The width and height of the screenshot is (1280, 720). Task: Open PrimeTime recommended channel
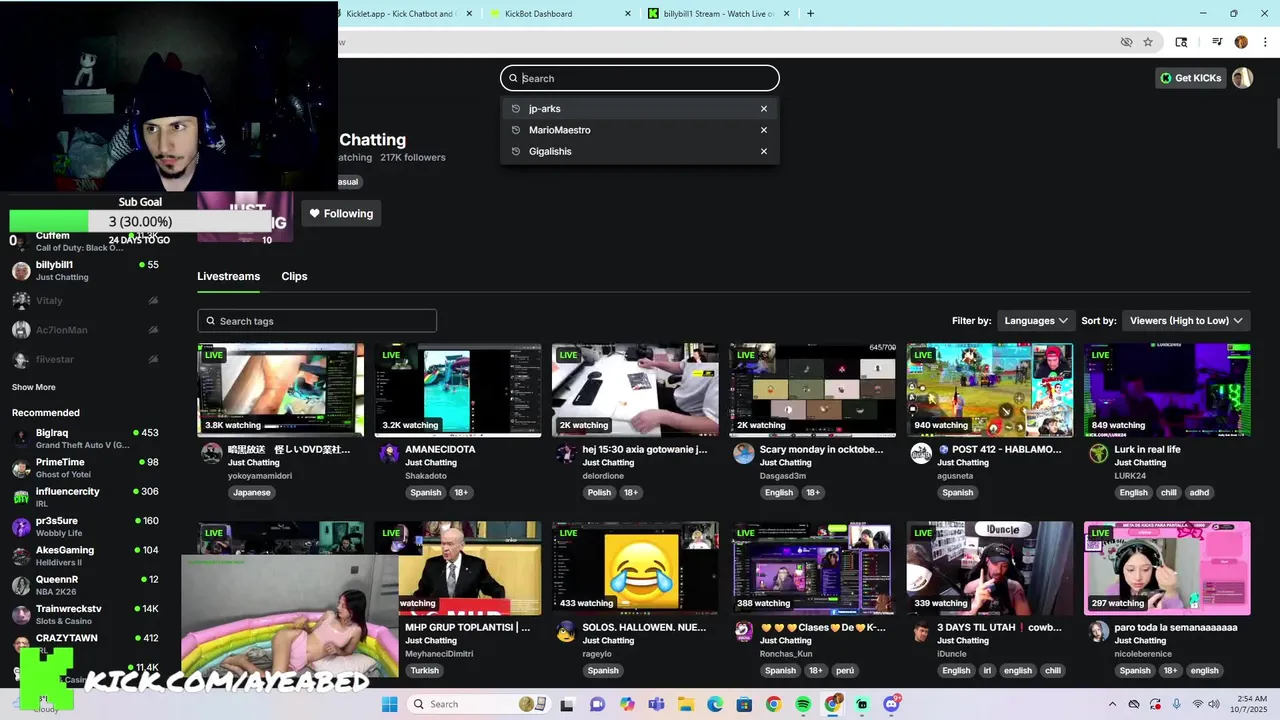click(x=85, y=467)
